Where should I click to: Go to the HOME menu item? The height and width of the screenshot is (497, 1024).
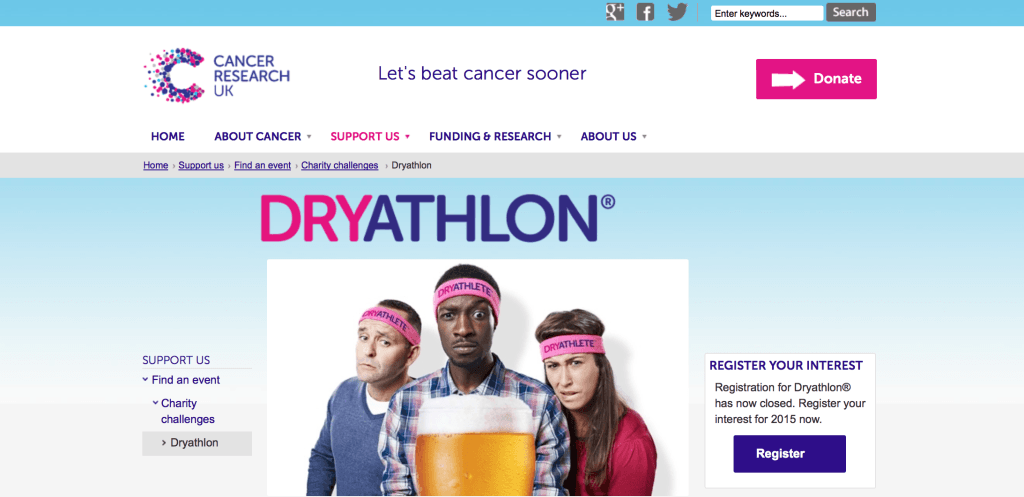click(168, 136)
